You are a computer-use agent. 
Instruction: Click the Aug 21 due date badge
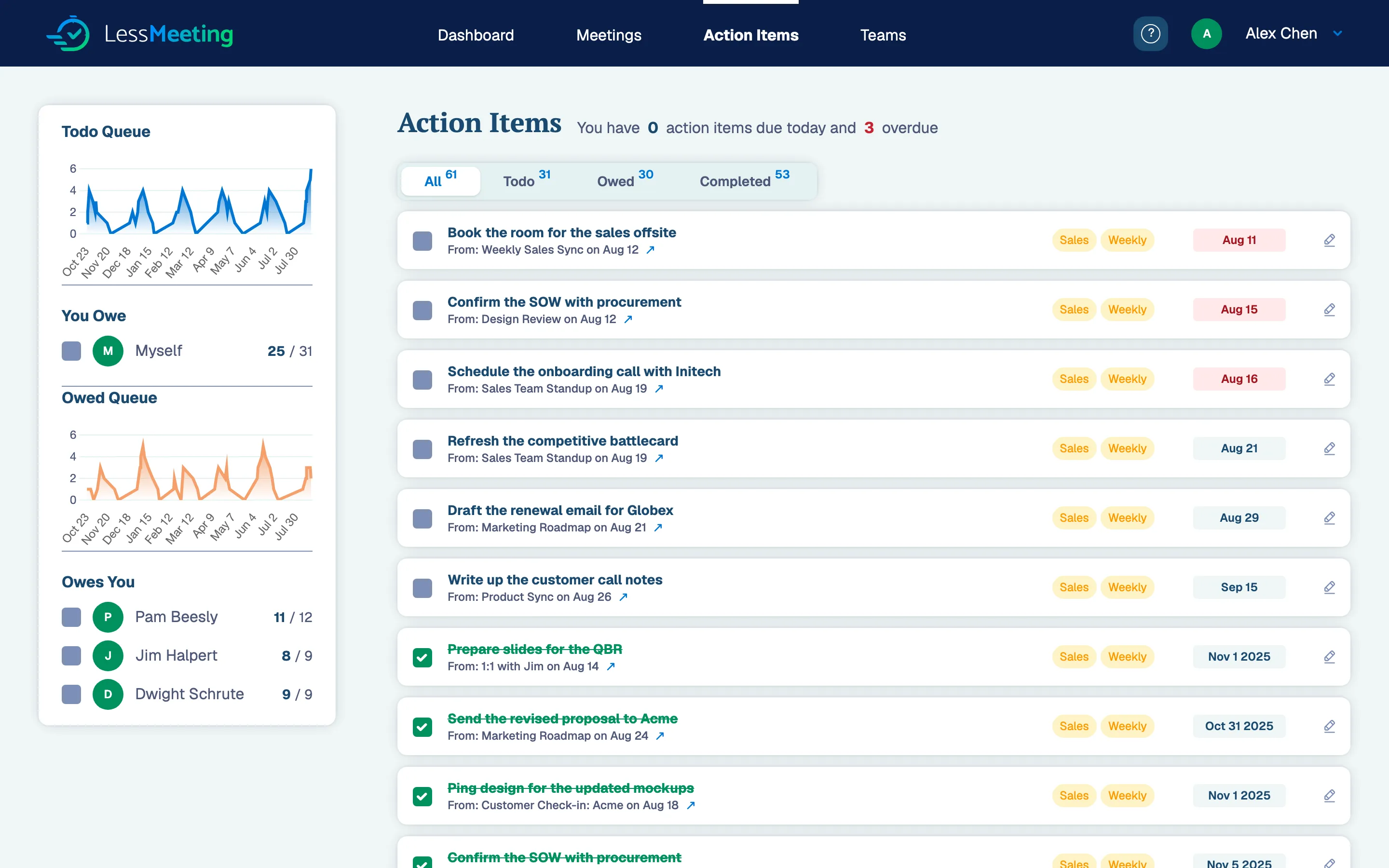(1239, 448)
